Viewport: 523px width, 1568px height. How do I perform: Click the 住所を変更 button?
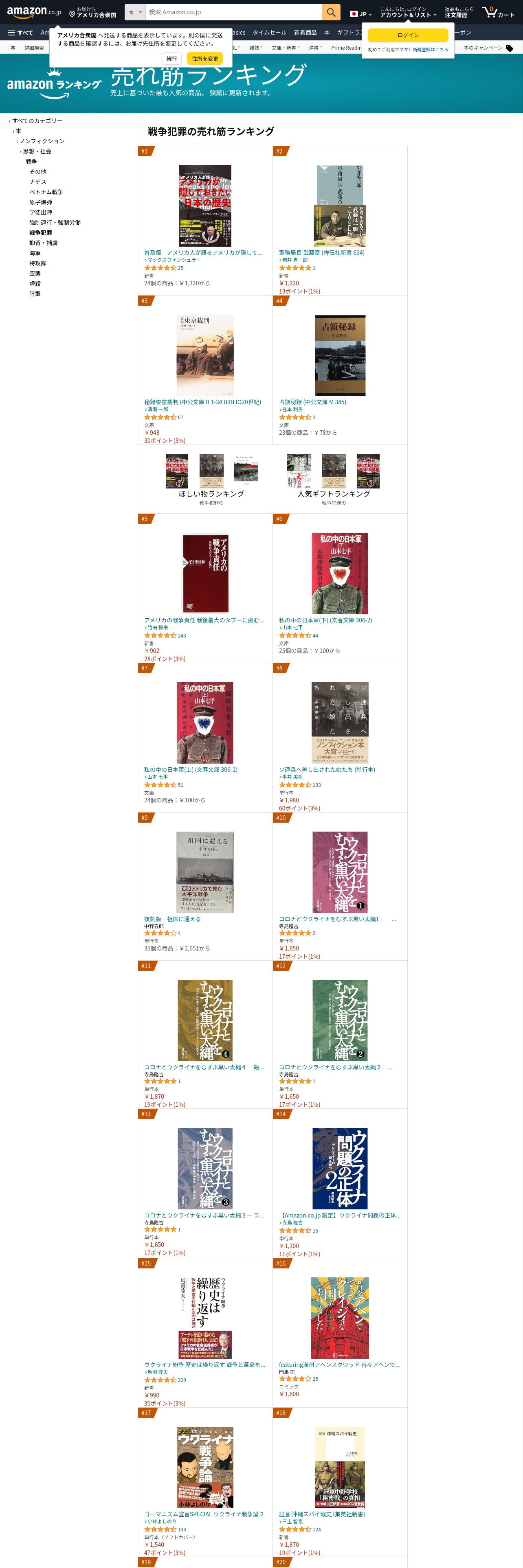[x=204, y=59]
